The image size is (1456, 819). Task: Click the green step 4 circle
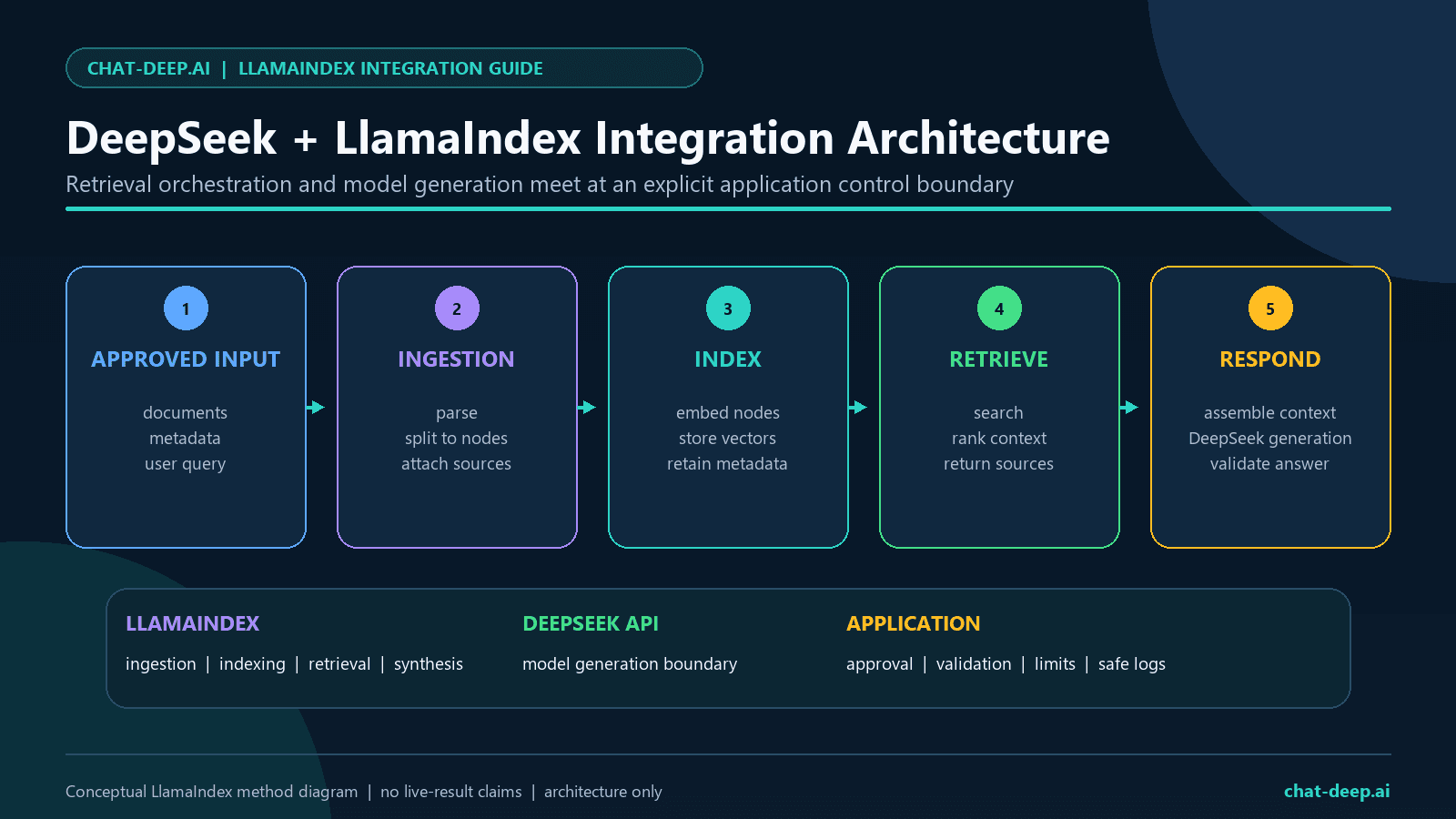click(x=999, y=308)
